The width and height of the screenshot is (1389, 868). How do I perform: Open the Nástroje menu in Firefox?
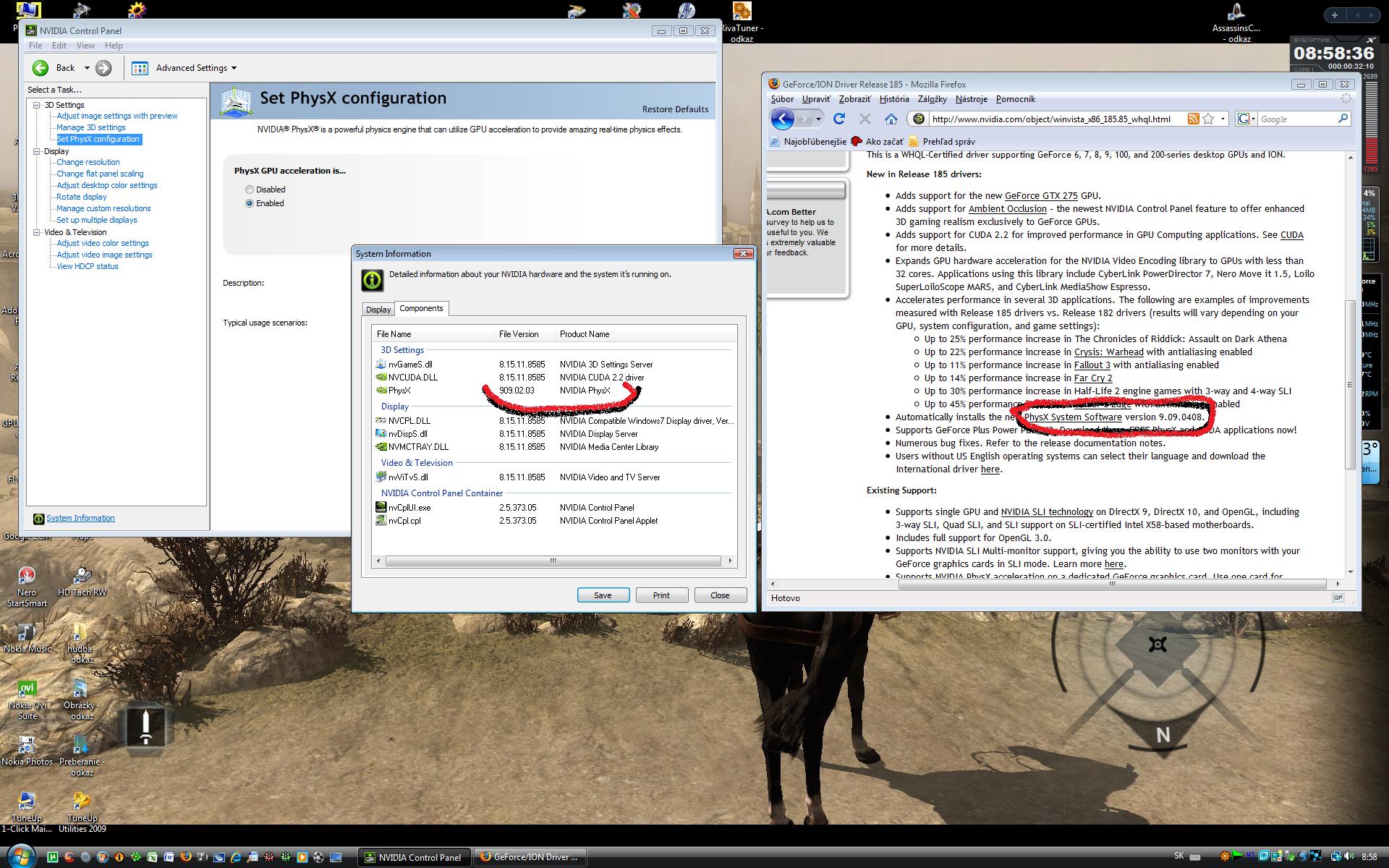point(971,99)
